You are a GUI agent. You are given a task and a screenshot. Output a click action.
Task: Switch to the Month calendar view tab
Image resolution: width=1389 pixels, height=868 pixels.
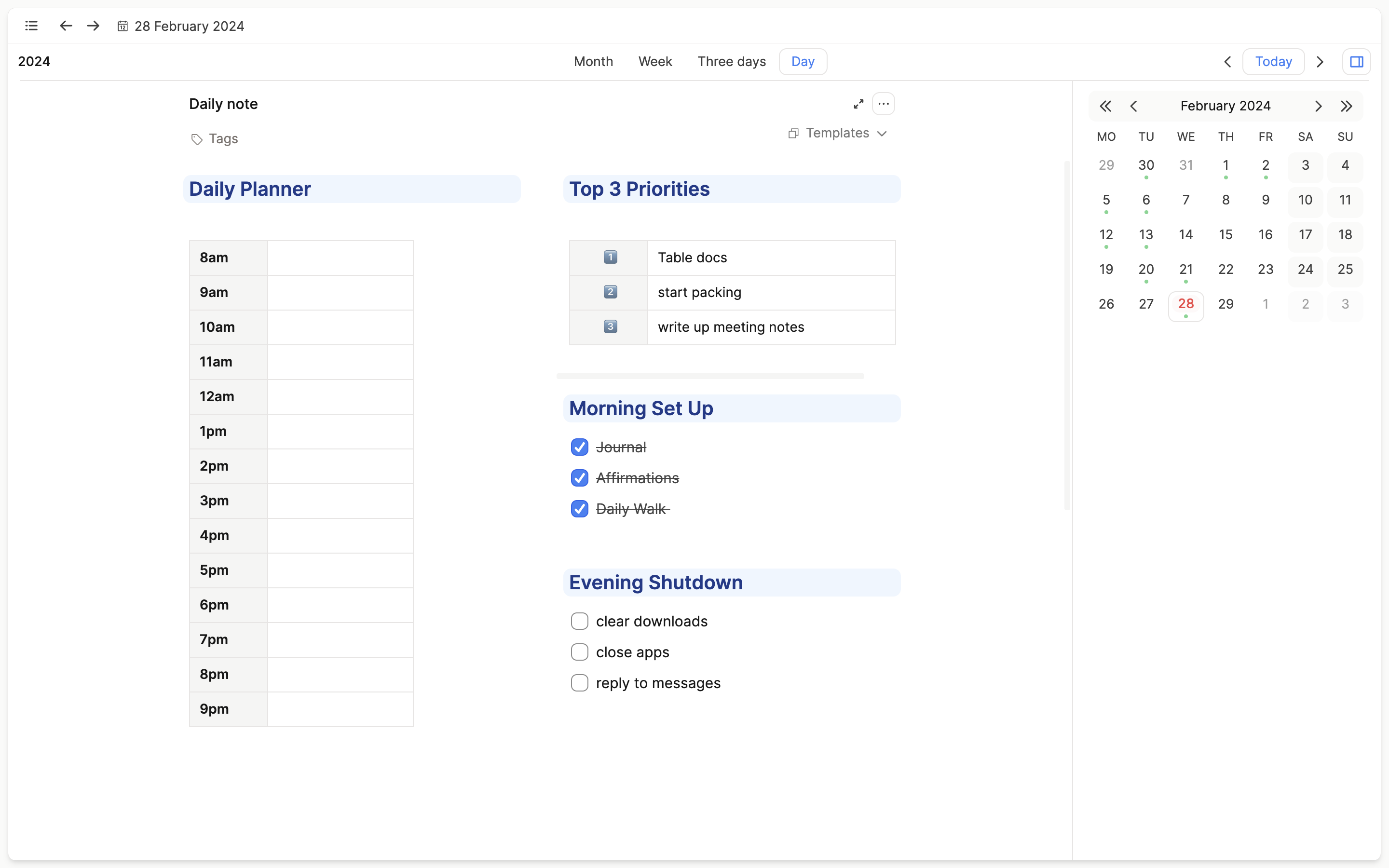click(592, 61)
